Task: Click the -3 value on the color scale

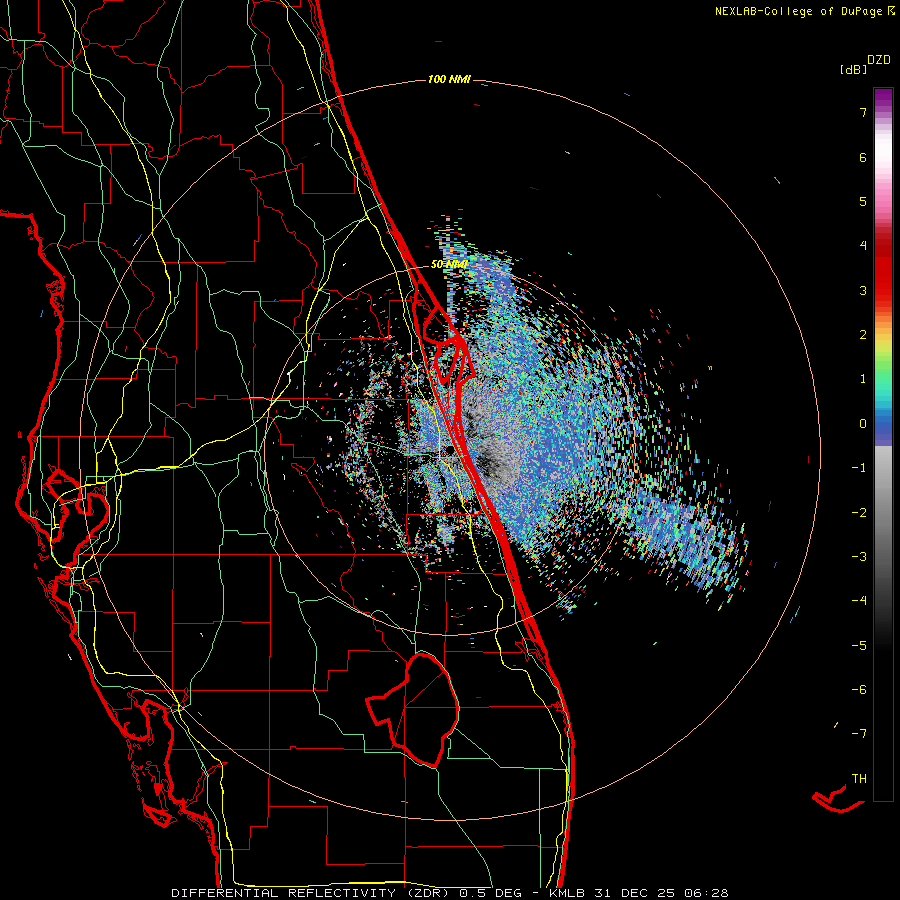Action: (x=859, y=557)
